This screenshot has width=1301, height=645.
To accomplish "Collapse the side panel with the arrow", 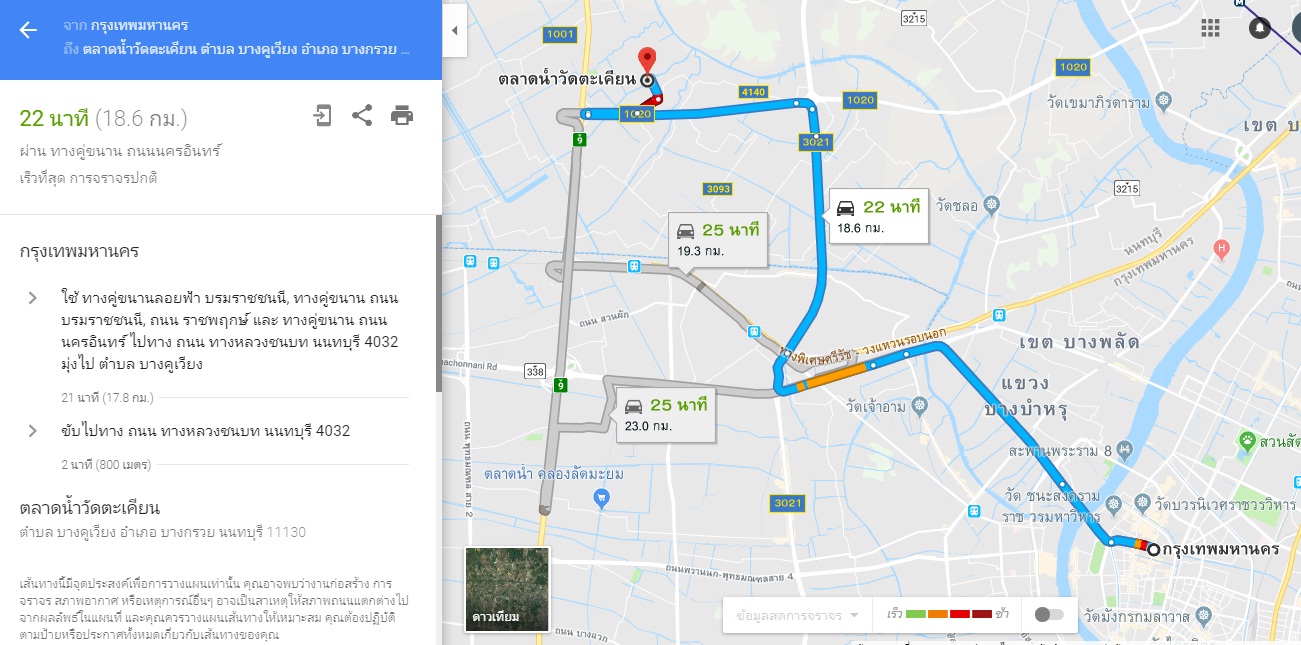I will pyautogui.click(x=454, y=30).
